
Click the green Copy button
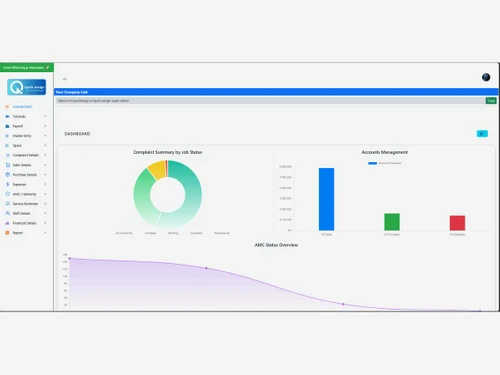point(491,101)
